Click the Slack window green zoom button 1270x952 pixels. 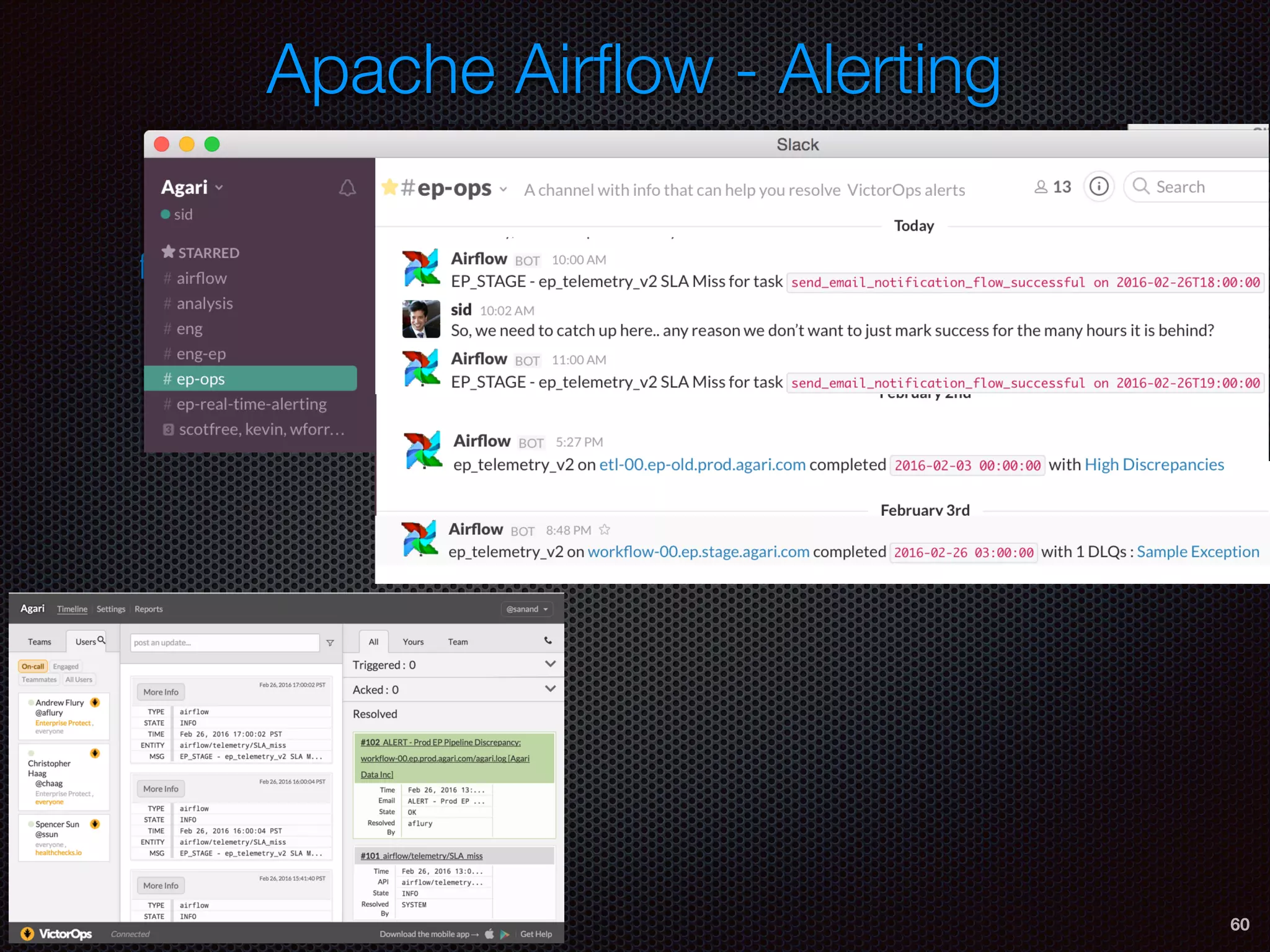[x=212, y=144]
